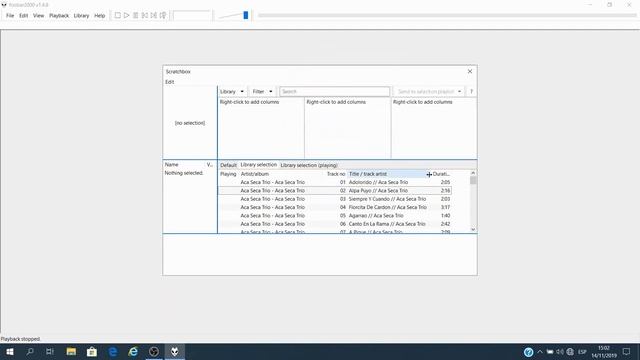The height and width of the screenshot is (360, 640).
Task: Select track 02 Alpa Puyo
Action: (335, 191)
